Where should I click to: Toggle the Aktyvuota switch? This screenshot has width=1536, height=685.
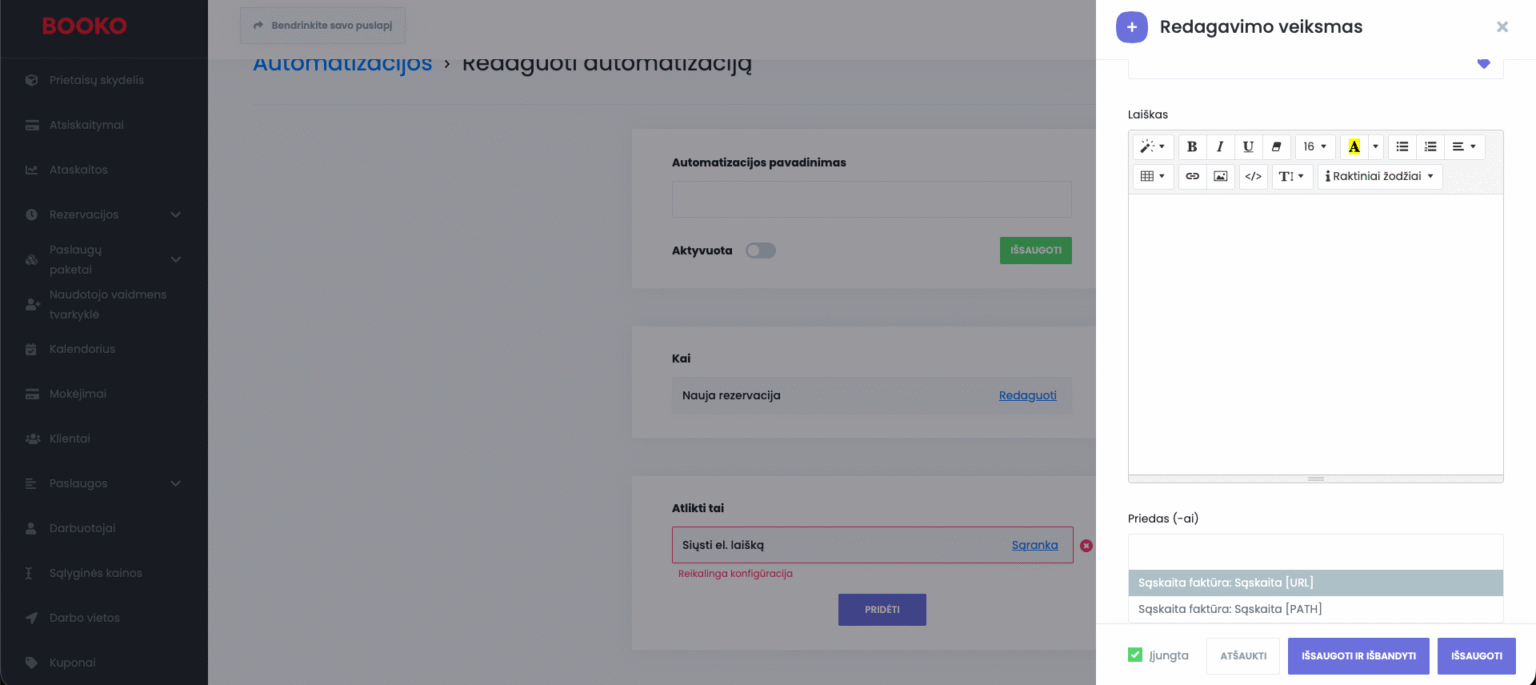(x=761, y=250)
